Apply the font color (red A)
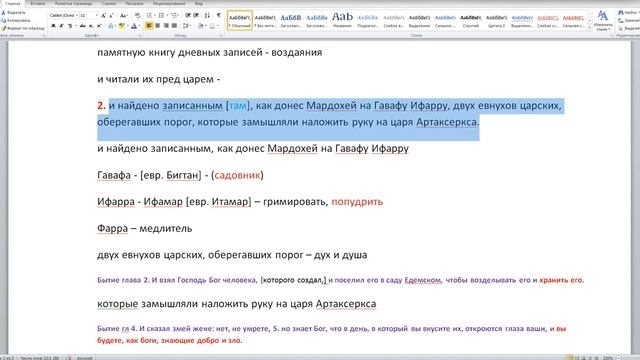Image resolution: width=640 pixels, height=360 pixels. [x=133, y=26]
